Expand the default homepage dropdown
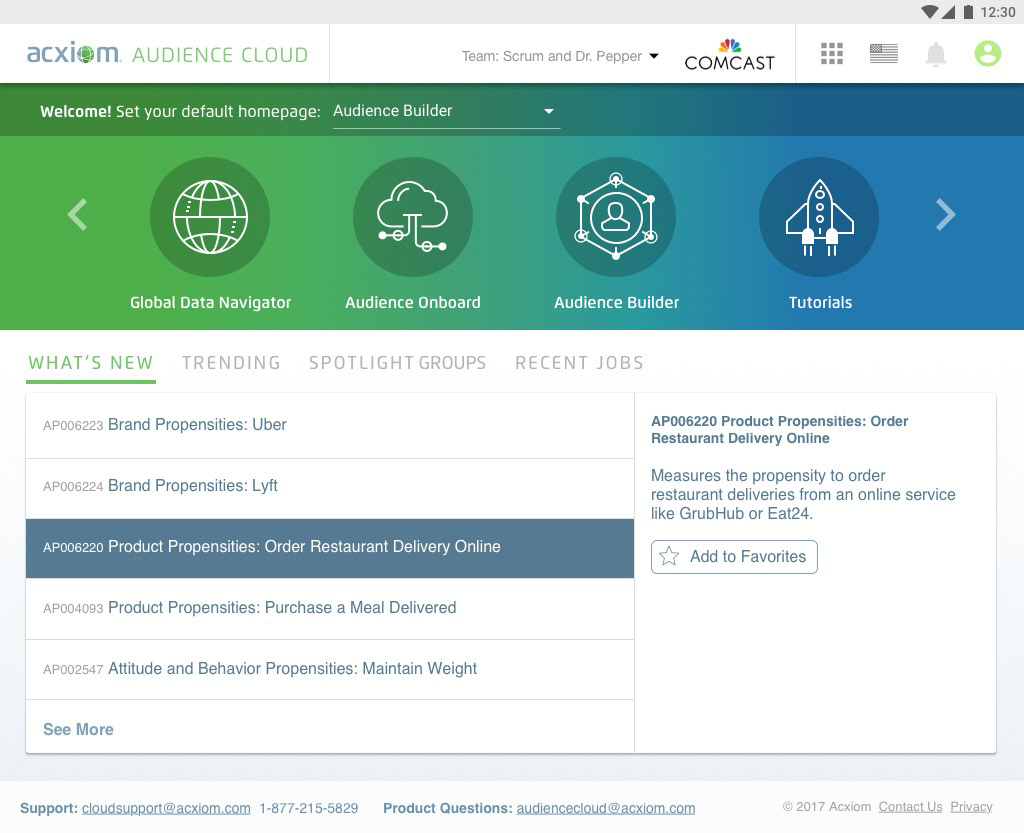The width and height of the screenshot is (1024, 833). click(446, 111)
